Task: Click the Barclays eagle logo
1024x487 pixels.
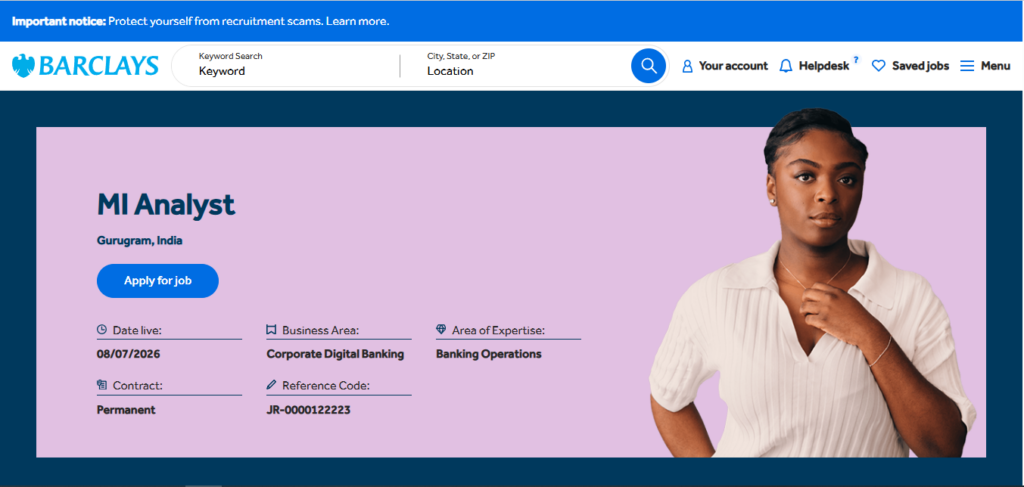Action: (x=23, y=66)
